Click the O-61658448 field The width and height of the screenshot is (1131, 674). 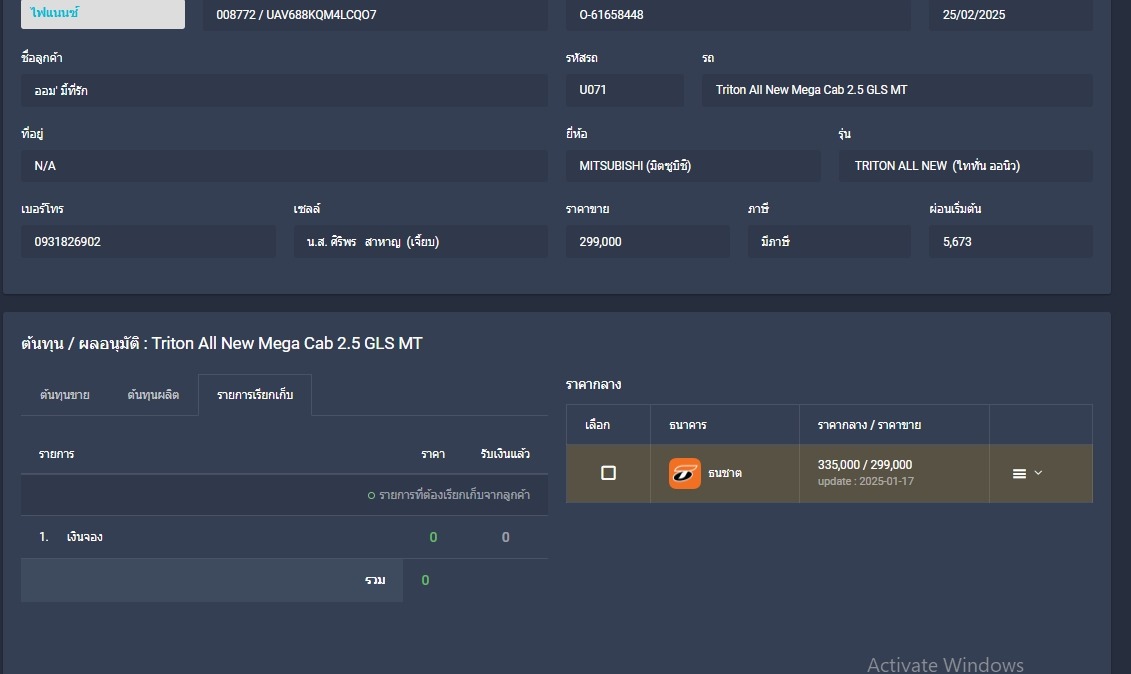[x=738, y=14]
